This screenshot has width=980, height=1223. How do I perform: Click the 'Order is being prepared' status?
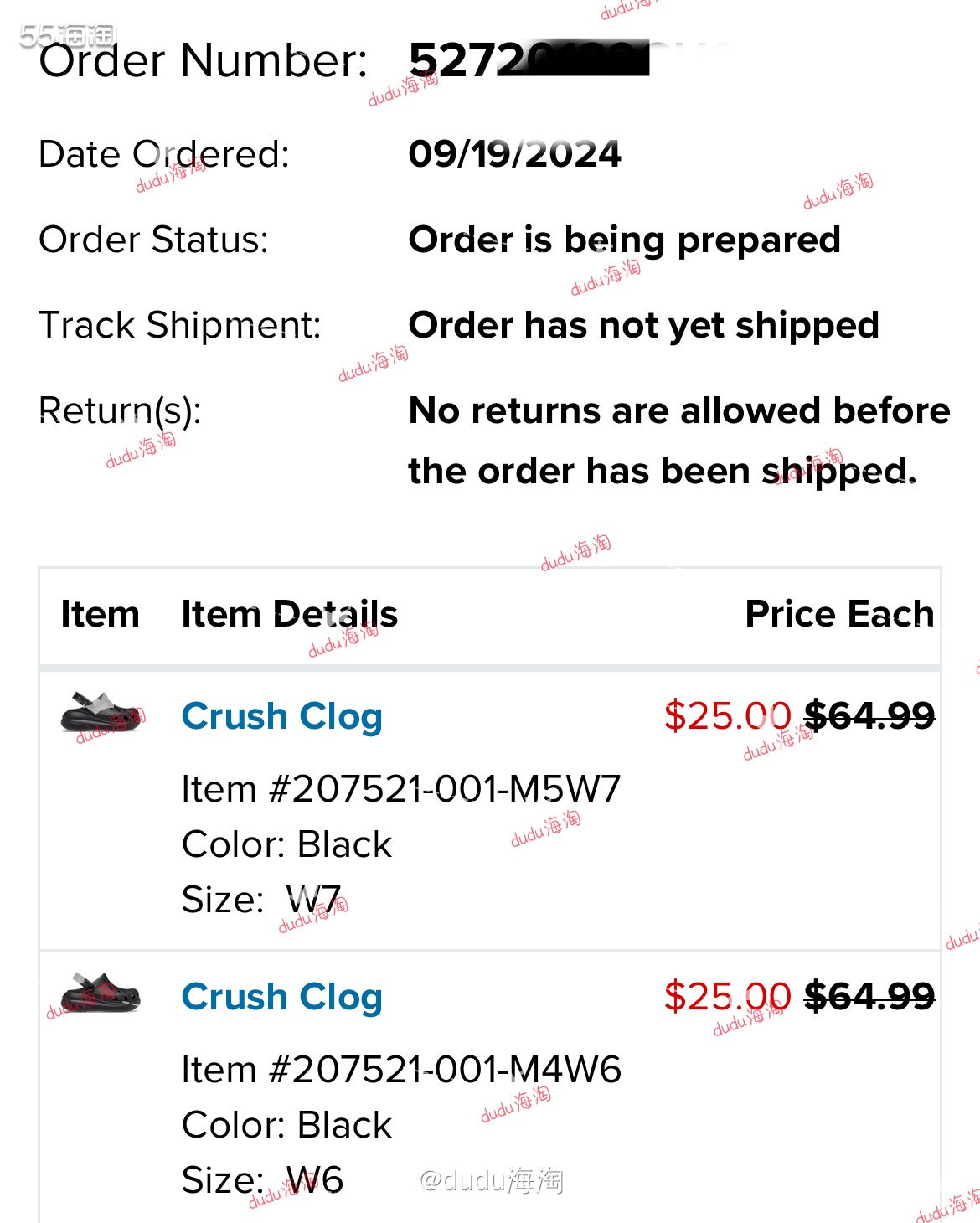click(625, 240)
